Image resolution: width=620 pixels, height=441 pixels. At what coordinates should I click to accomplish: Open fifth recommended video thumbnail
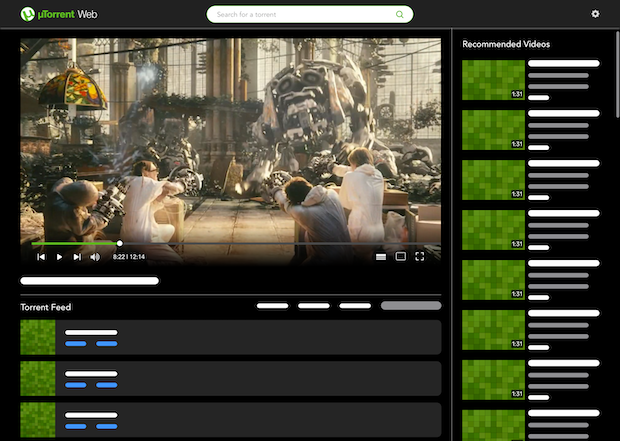pyautogui.click(x=493, y=280)
